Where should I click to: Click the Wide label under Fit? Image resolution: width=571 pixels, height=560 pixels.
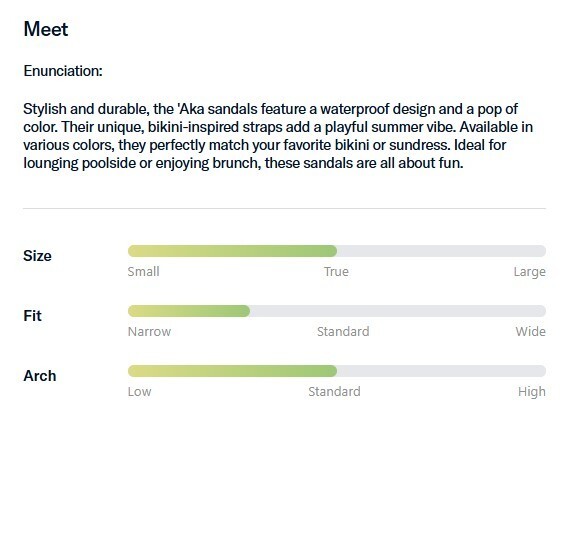531,332
